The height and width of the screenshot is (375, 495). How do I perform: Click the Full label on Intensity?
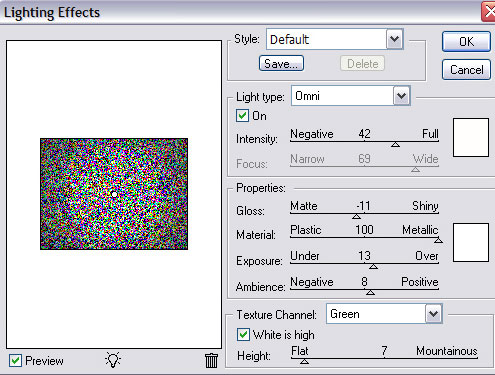(x=430, y=134)
